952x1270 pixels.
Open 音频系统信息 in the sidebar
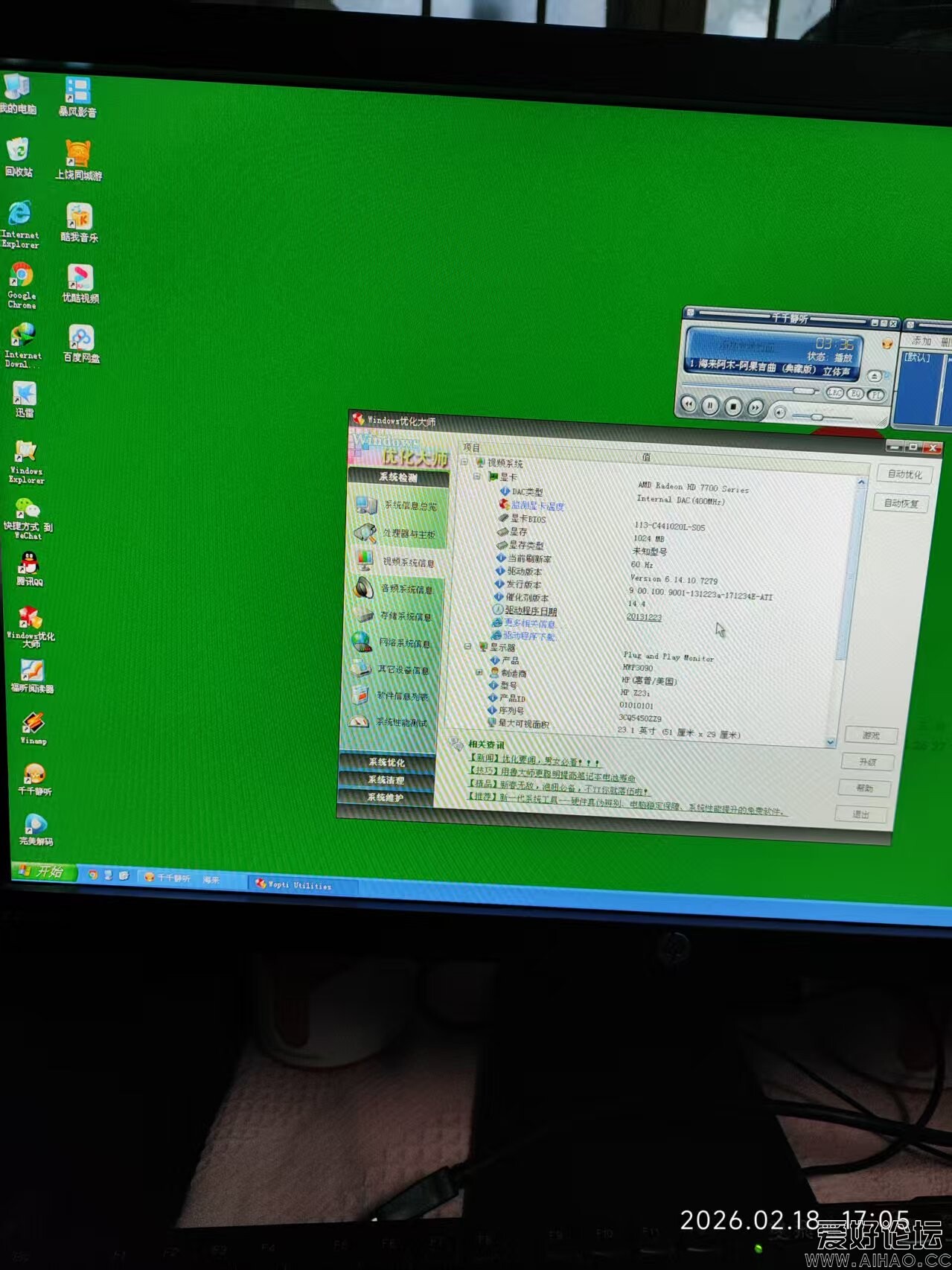click(x=395, y=589)
